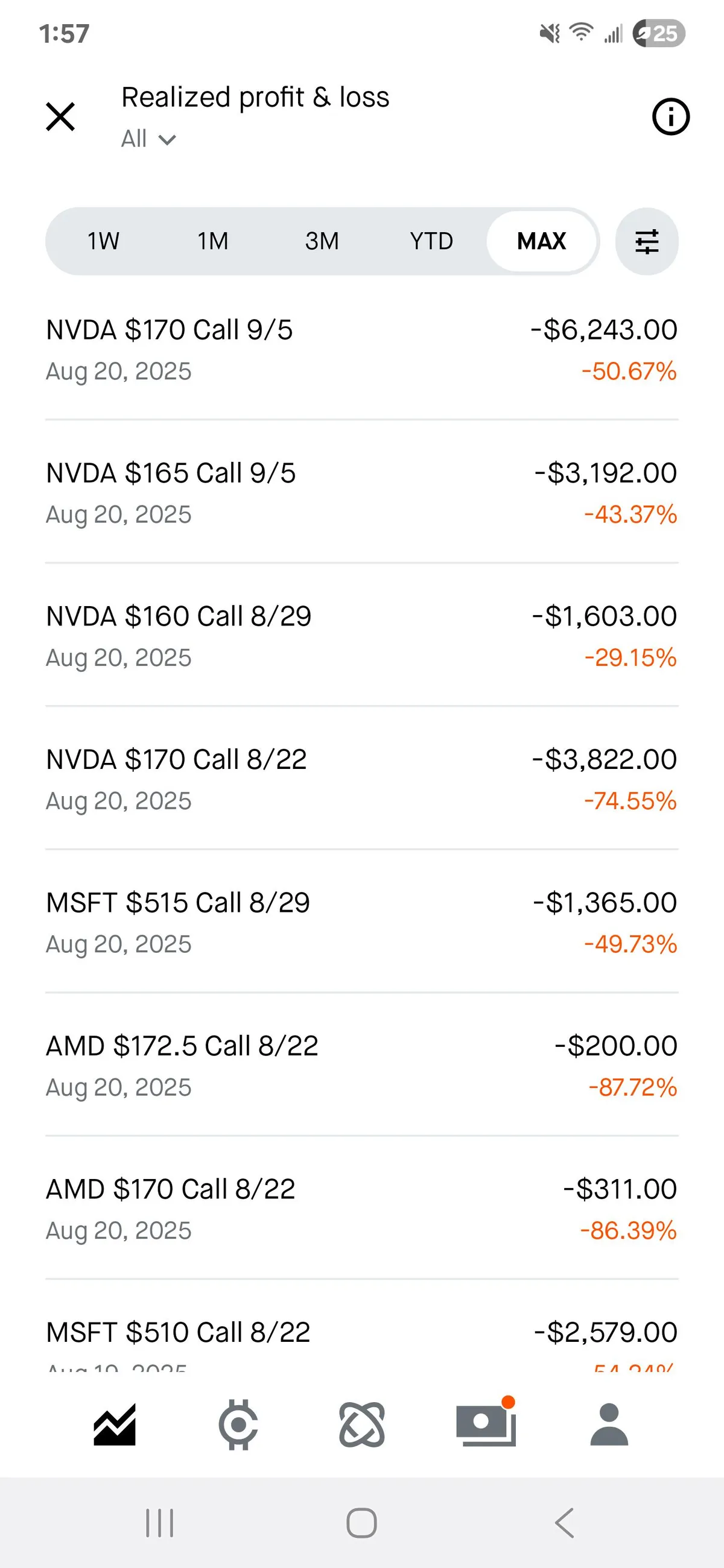Screen dimensions: 724x1568
Task: Open AMD $172.5 Call 8/22 trade
Action: tap(361, 1065)
